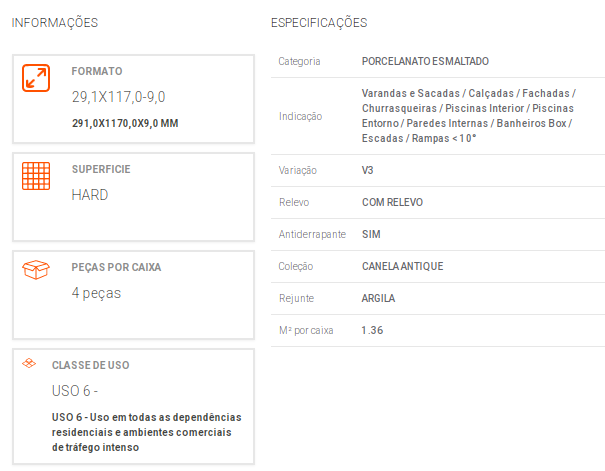Click the Superficie grid icon
Viewport: 605px width, 471px height.
(36, 176)
